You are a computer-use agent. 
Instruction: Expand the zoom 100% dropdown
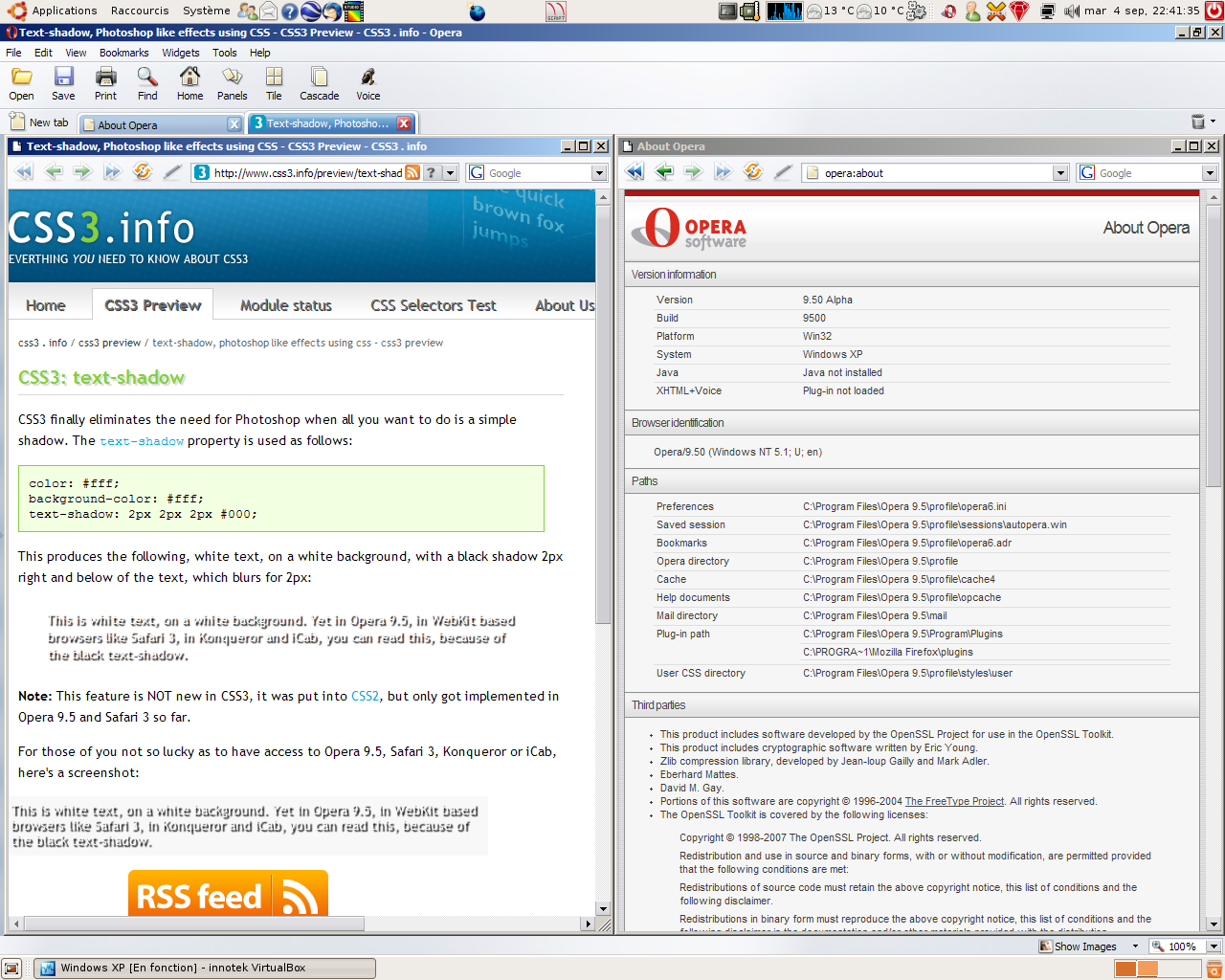tap(1213, 947)
